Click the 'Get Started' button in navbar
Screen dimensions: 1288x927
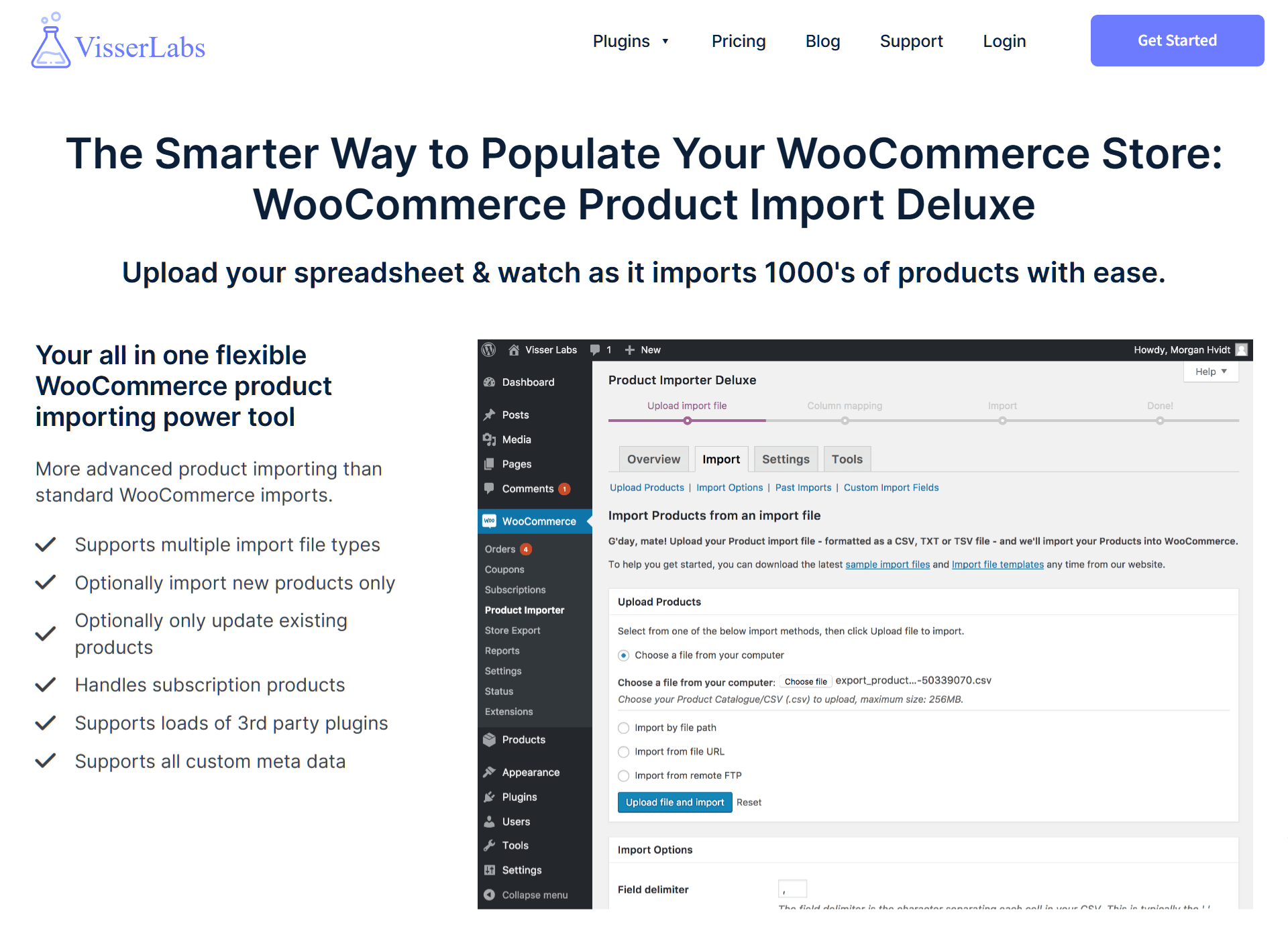tap(1177, 40)
